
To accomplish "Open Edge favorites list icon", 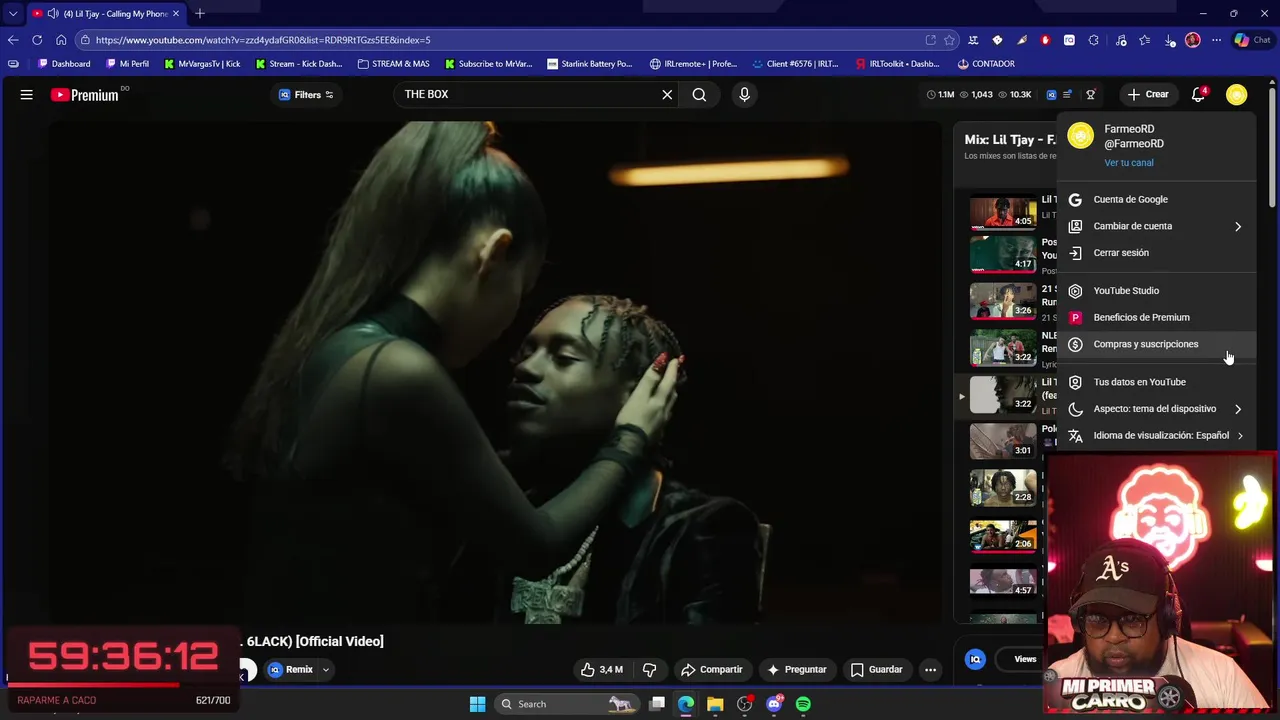I will tap(1144, 40).
